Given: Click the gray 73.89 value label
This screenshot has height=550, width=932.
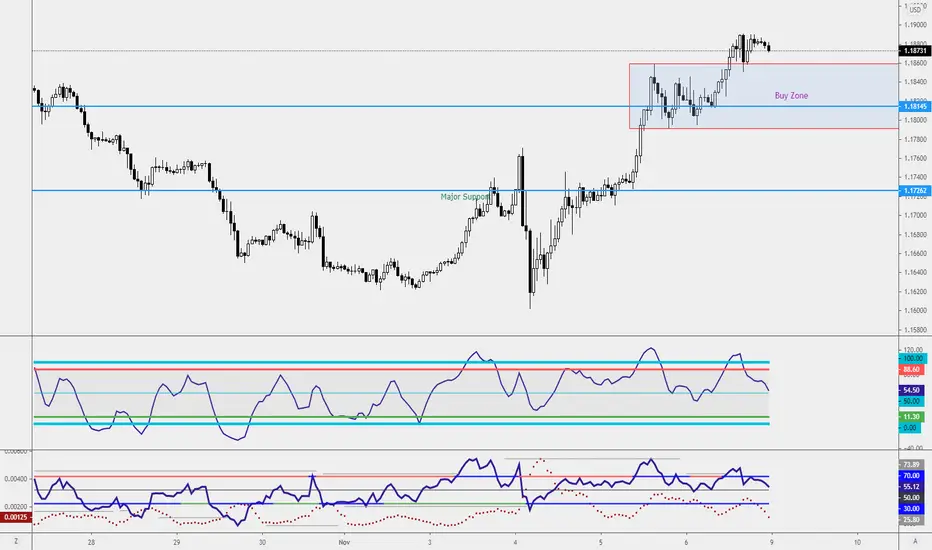Looking at the screenshot, I should tap(912, 464).
